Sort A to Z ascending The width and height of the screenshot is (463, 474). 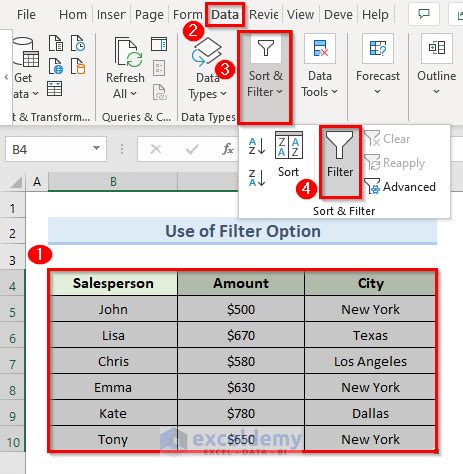(x=257, y=146)
